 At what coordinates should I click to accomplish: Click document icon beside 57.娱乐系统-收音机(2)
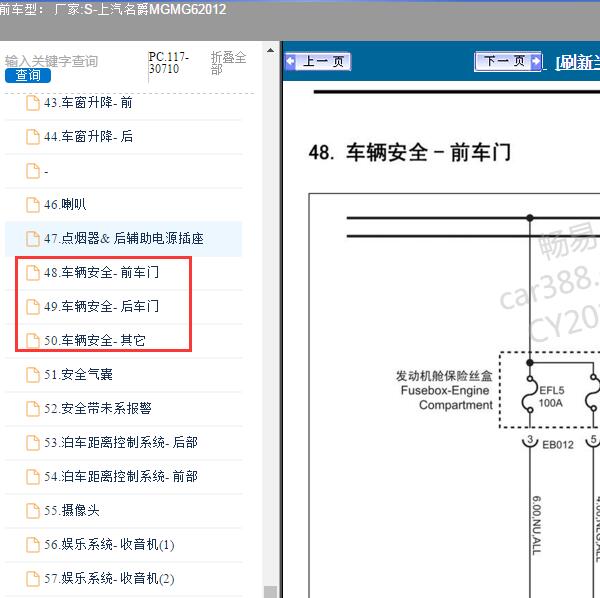pos(33,579)
